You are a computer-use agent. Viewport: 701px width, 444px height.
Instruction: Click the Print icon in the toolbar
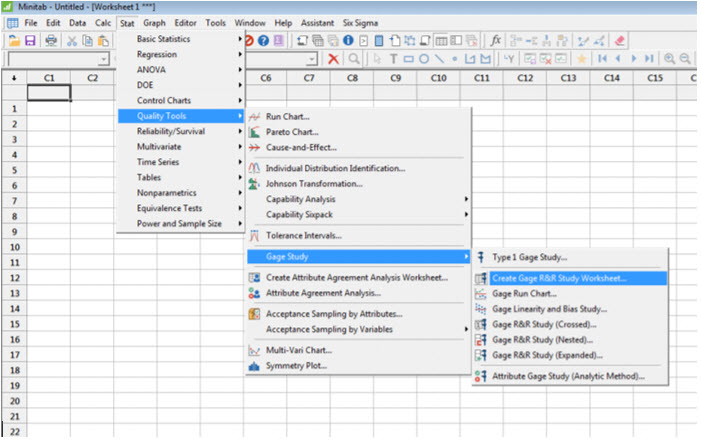pos(51,41)
